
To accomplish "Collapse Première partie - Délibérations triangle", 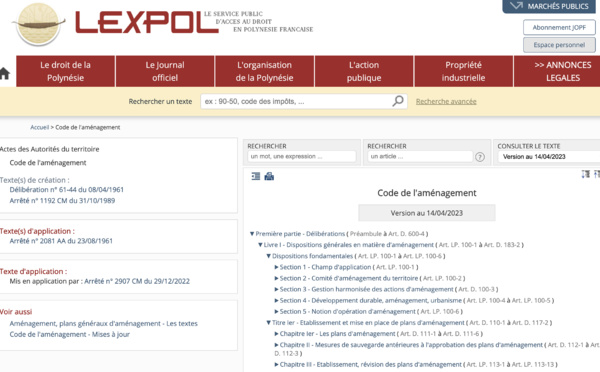I will tap(252, 233).
